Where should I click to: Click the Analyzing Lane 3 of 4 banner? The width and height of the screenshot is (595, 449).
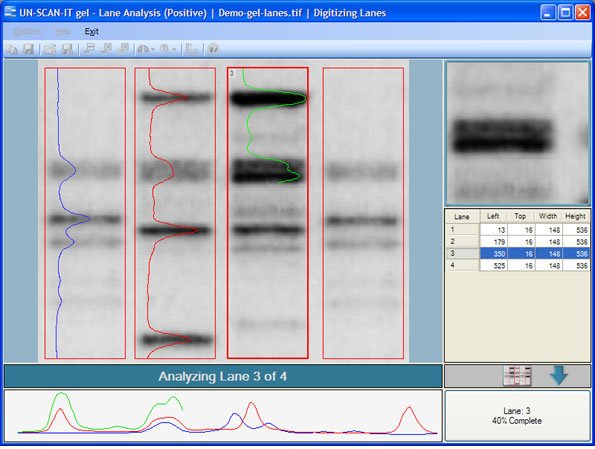[x=223, y=376]
